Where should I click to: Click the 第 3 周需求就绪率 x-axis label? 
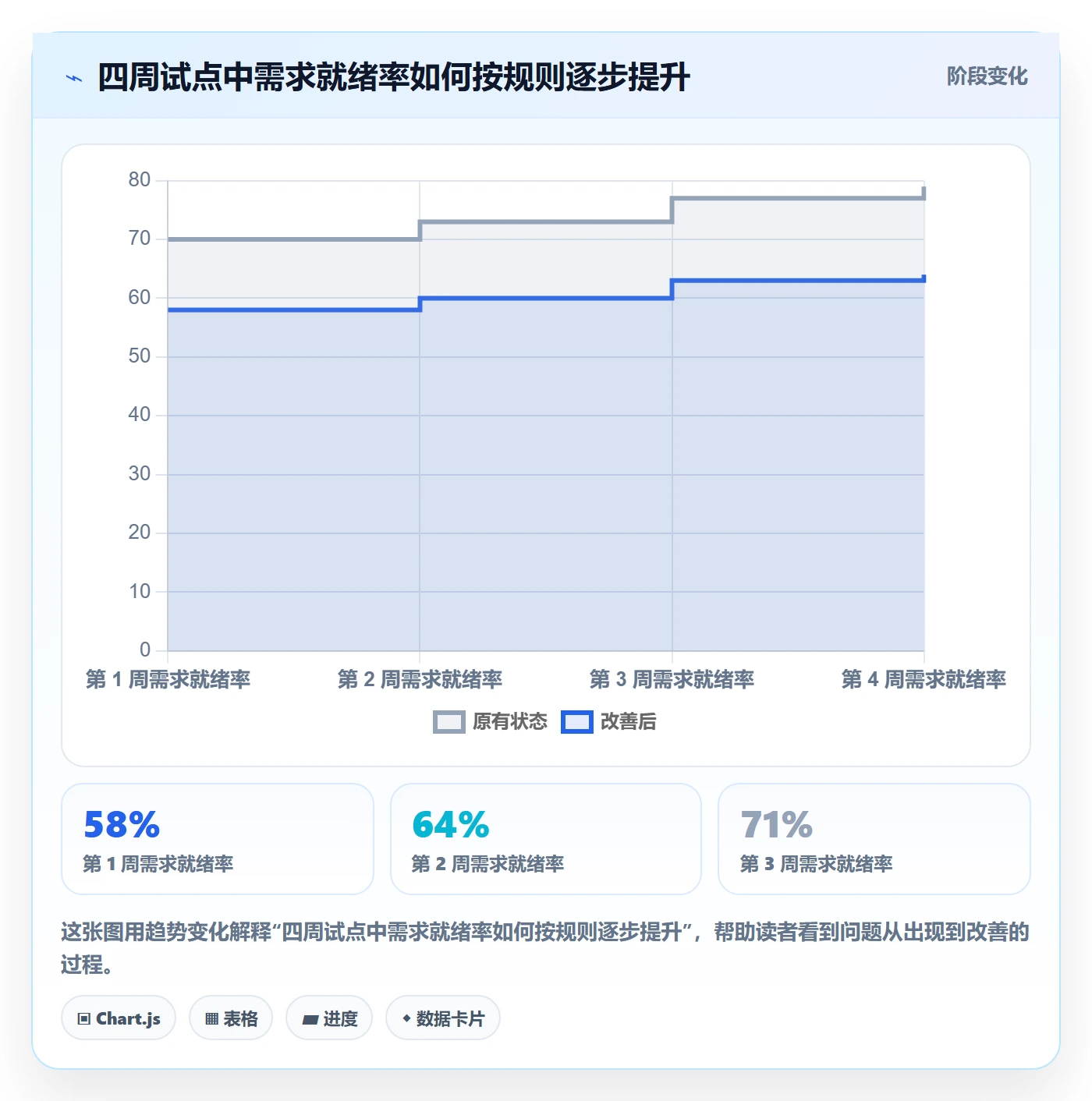[672, 680]
